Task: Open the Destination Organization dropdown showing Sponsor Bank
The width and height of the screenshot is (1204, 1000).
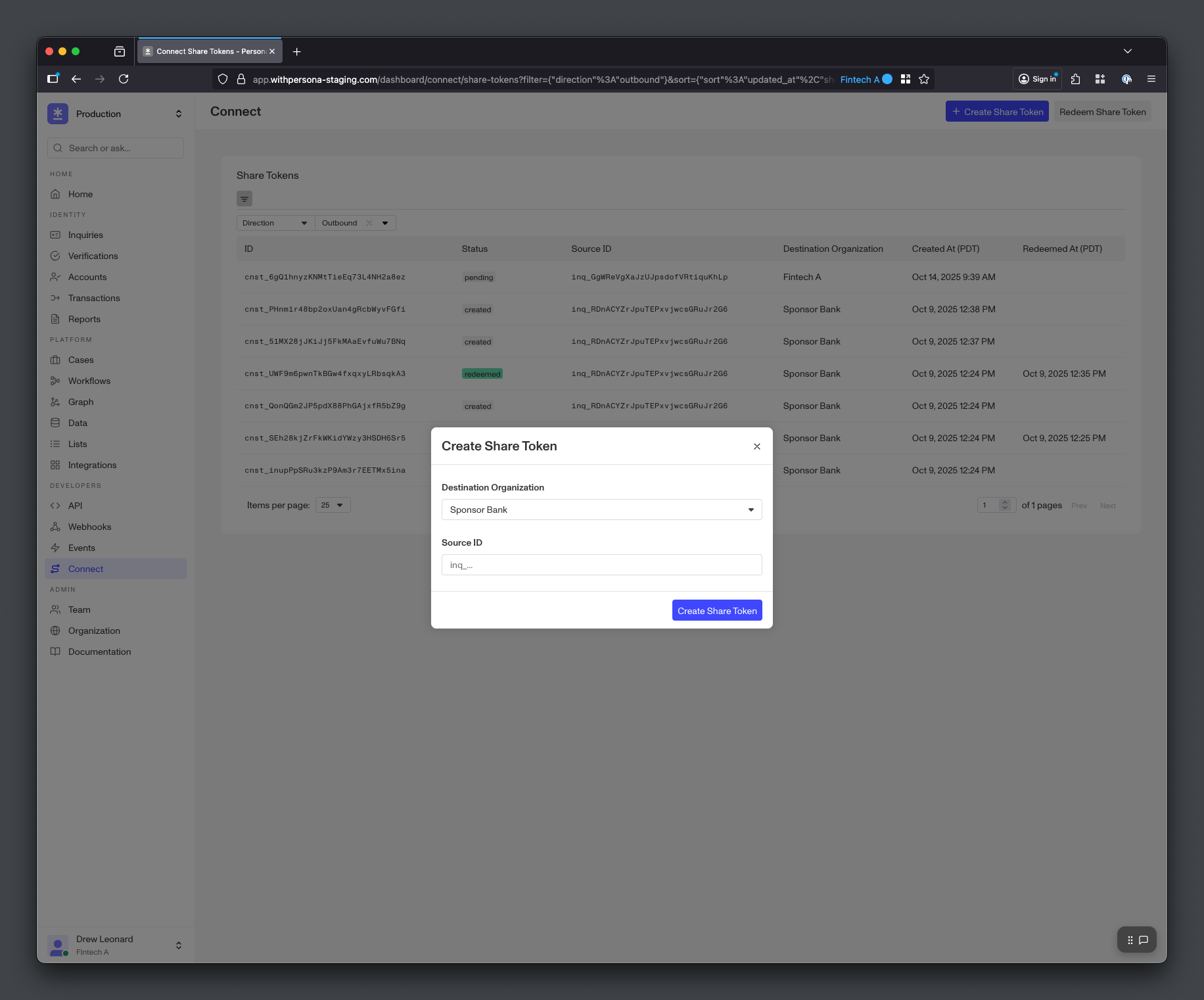Action: pos(601,510)
